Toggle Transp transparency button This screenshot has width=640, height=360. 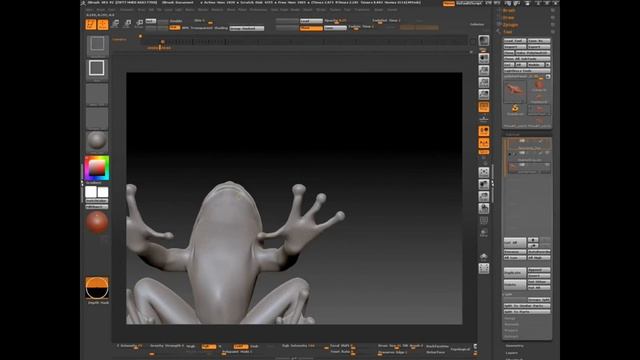click(x=484, y=233)
